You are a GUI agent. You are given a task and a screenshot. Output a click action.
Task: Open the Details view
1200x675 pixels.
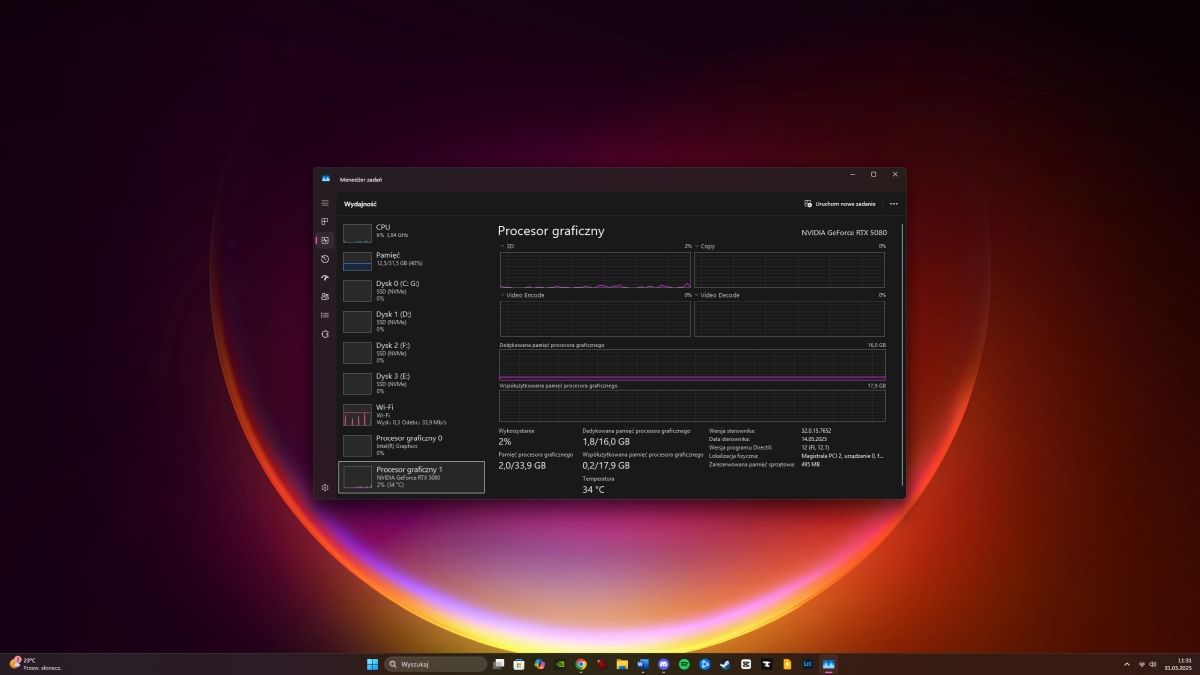click(x=324, y=315)
